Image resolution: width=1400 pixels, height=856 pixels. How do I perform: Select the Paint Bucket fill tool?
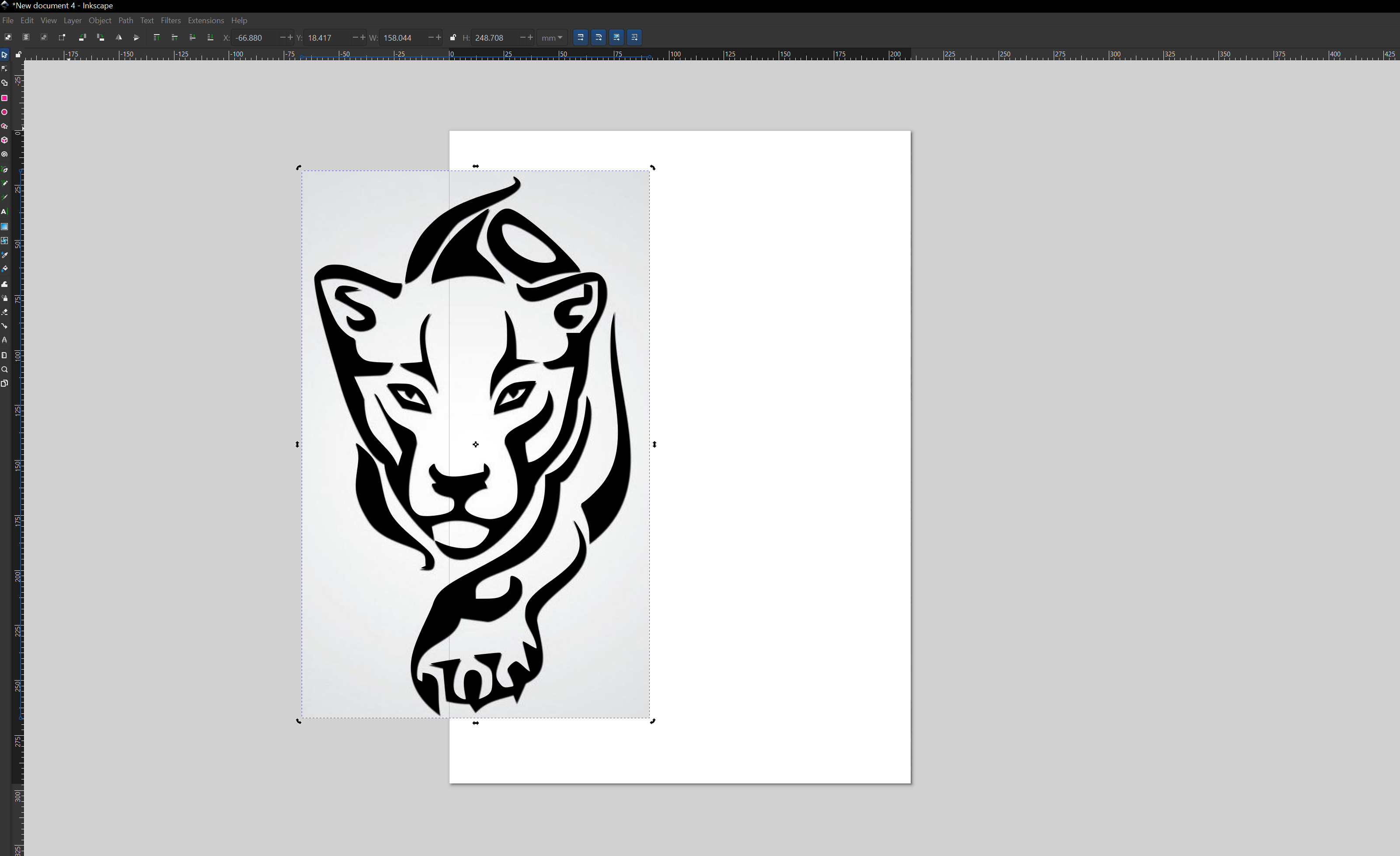[4, 269]
